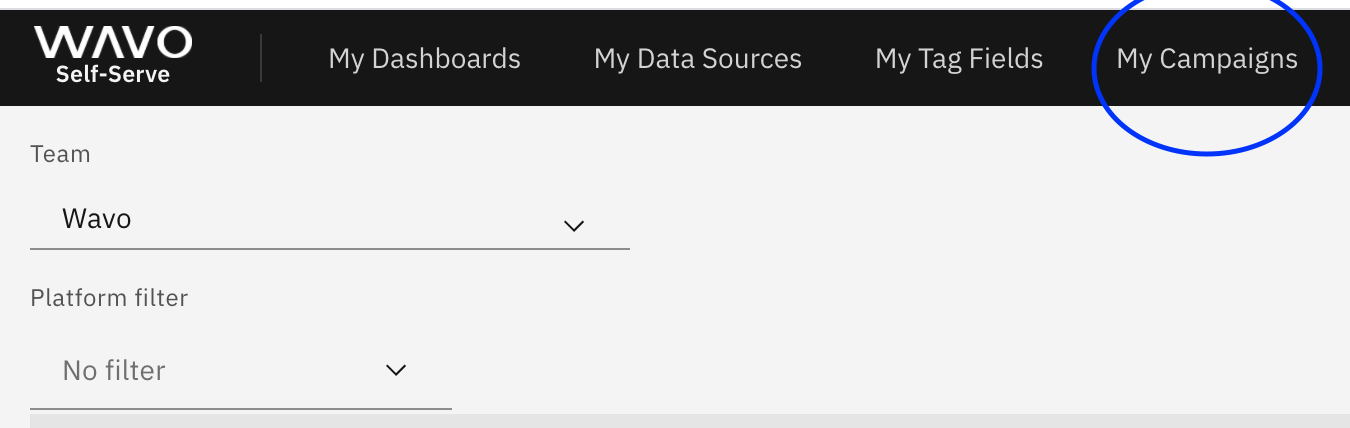1350x428 pixels.
Task: Select the Wavo value in Team selector
Action: [x=96, y=218]
